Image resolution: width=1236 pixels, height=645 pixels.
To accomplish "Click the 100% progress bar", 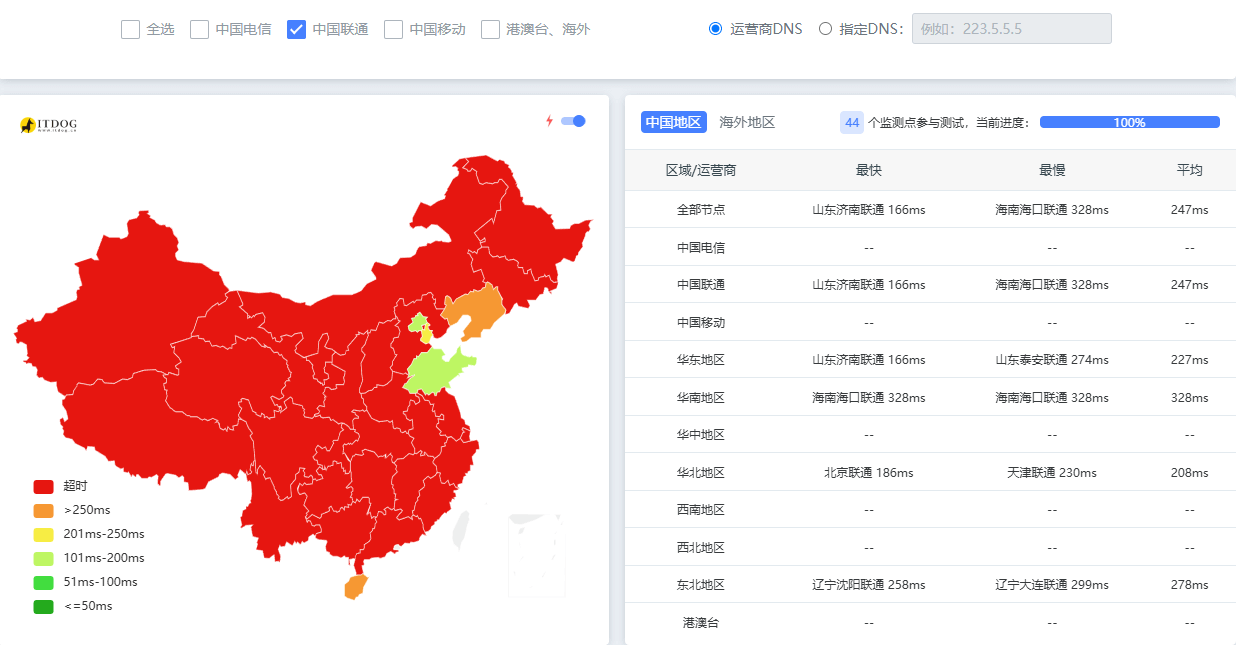I will 1129,122.
